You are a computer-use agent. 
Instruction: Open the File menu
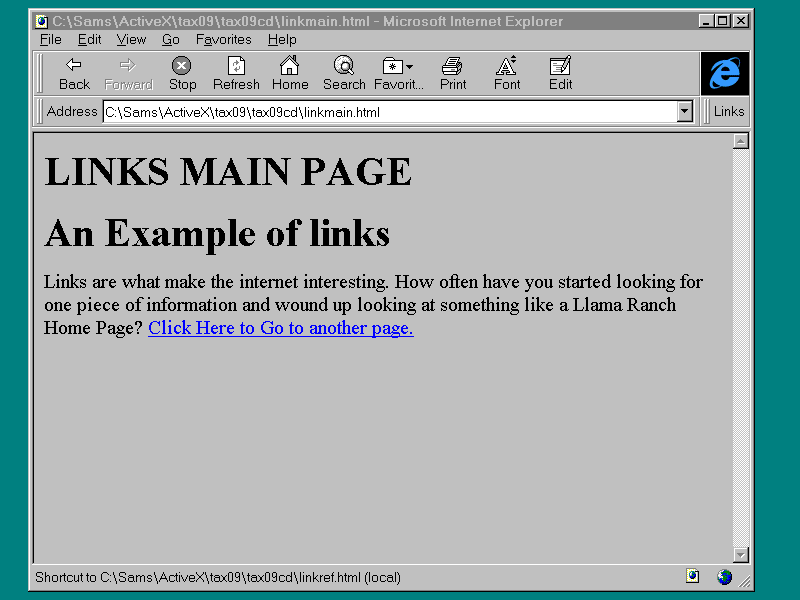click(x=50, y=40)
